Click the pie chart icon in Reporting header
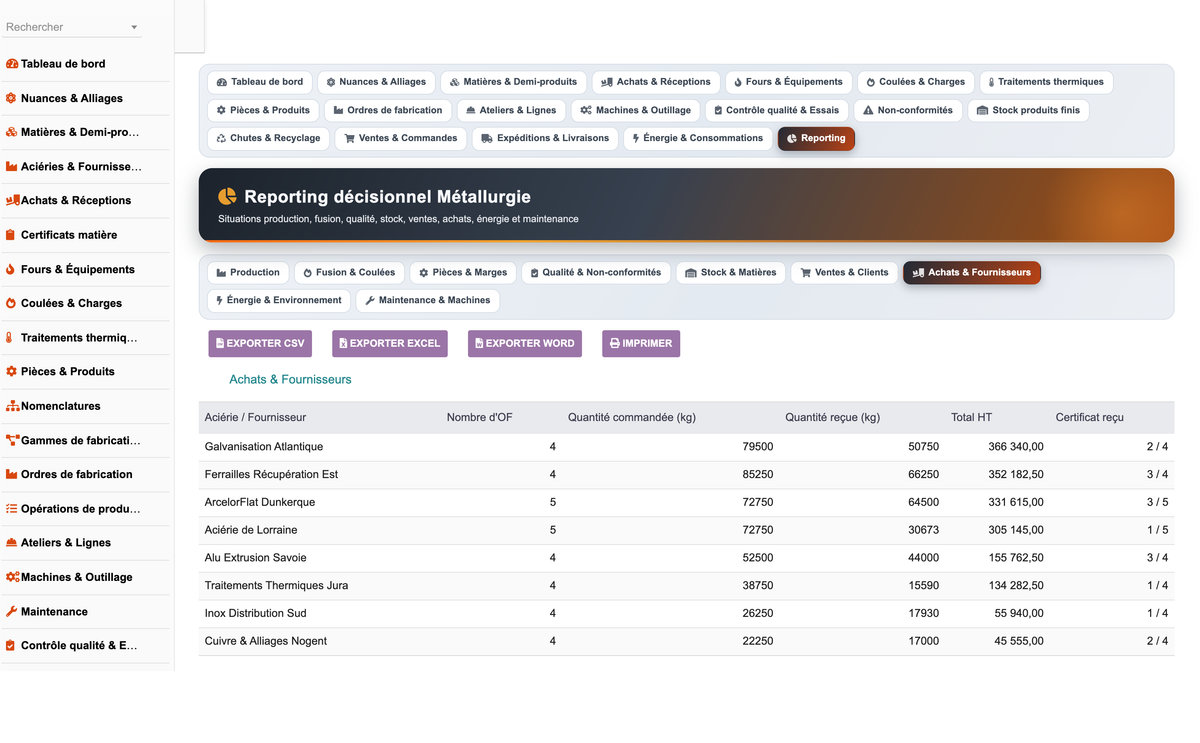Image resolution: width=1200 pixels, height=743 pixels. tap(228, 197)
